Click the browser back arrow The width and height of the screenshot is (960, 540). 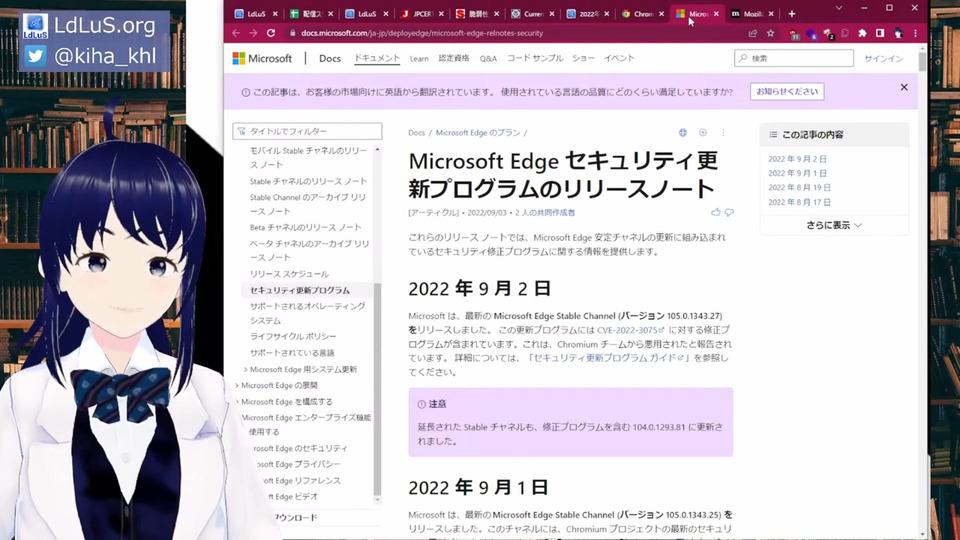(x=236, y=33)
